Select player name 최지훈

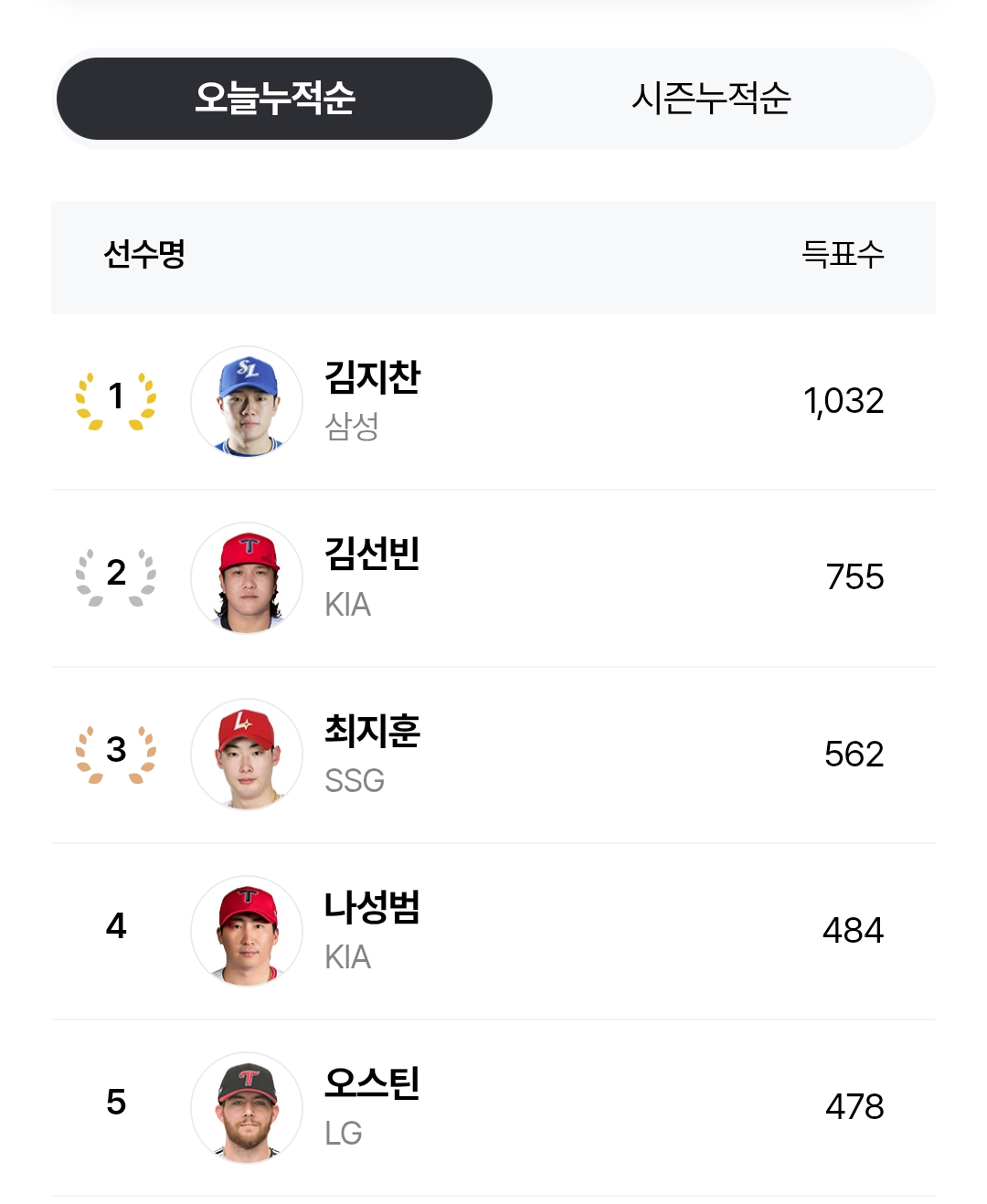click(x=373, y=730)
